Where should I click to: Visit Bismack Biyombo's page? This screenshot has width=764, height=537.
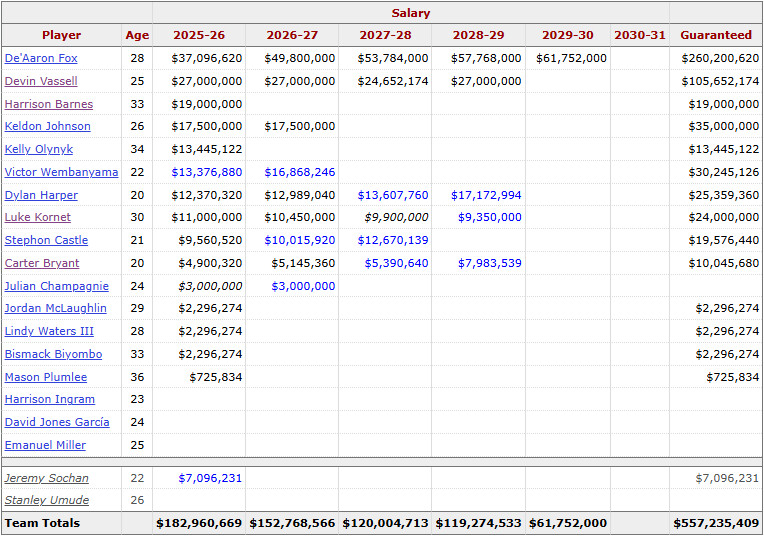[54, 354]
